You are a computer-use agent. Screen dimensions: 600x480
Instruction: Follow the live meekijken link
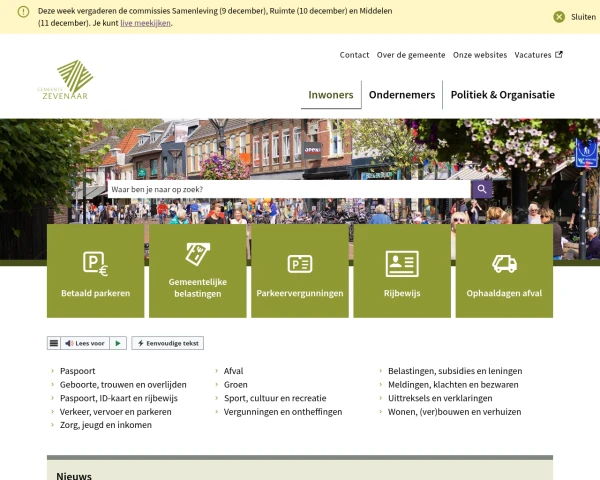coord(145,23)
